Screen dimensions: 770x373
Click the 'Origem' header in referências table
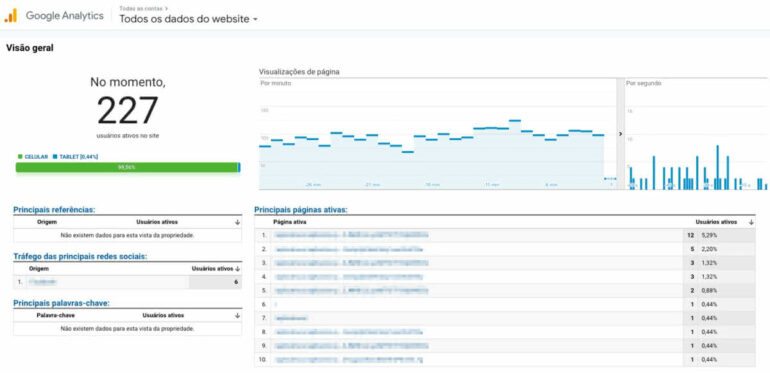[47, 222]
